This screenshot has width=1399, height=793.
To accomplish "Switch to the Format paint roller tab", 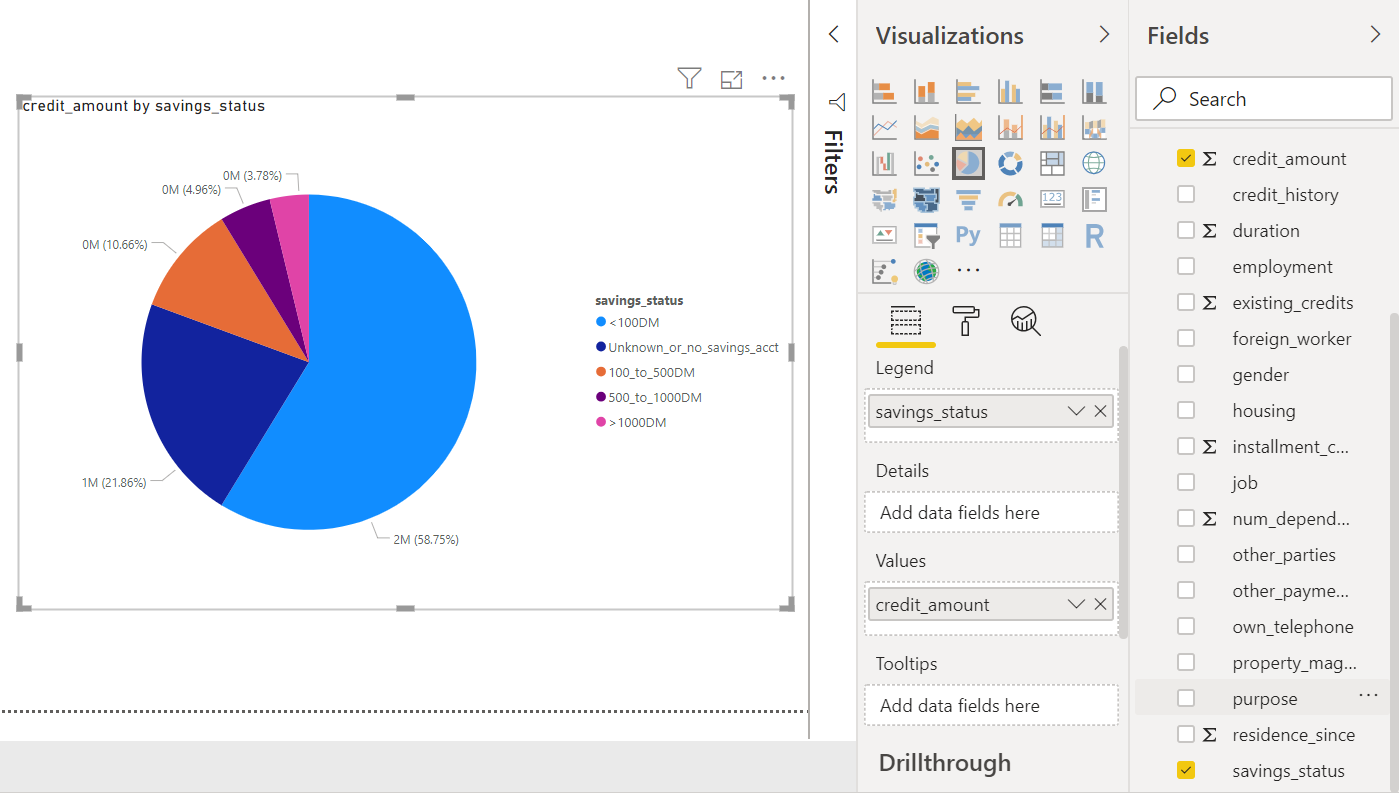I will (x=965, y=321).
